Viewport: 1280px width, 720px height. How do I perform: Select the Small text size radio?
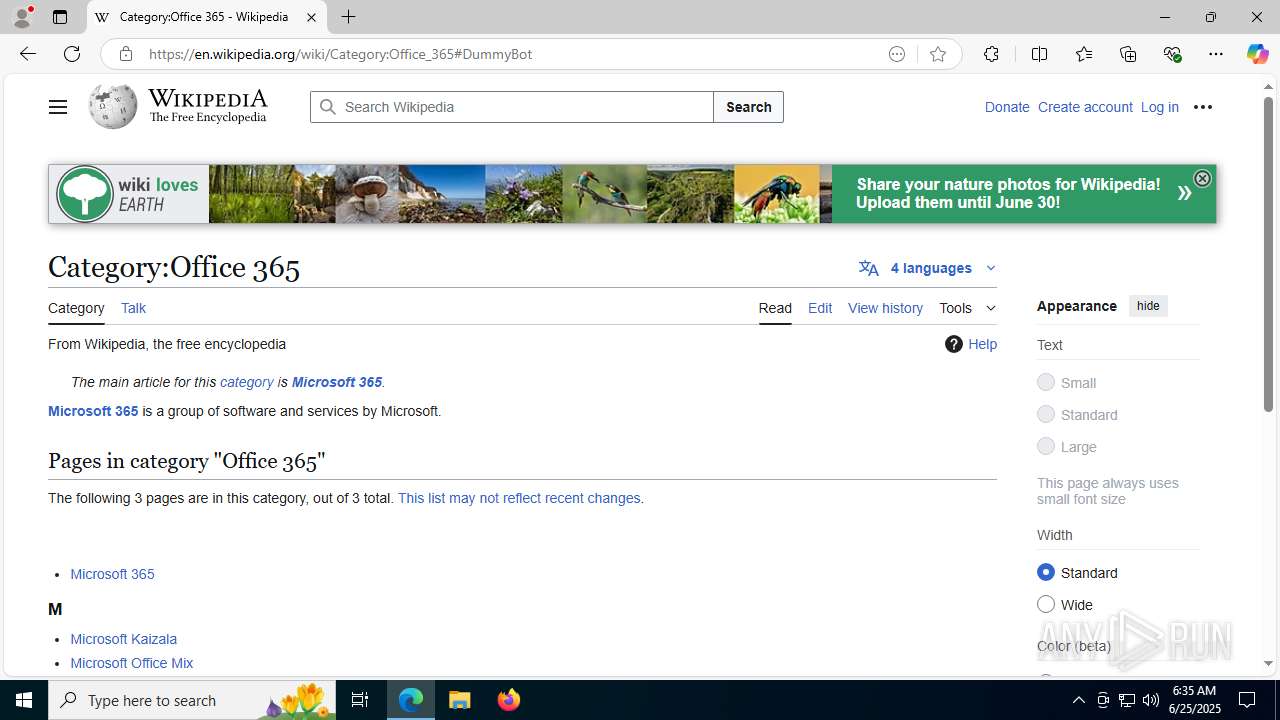(1046, 382)
